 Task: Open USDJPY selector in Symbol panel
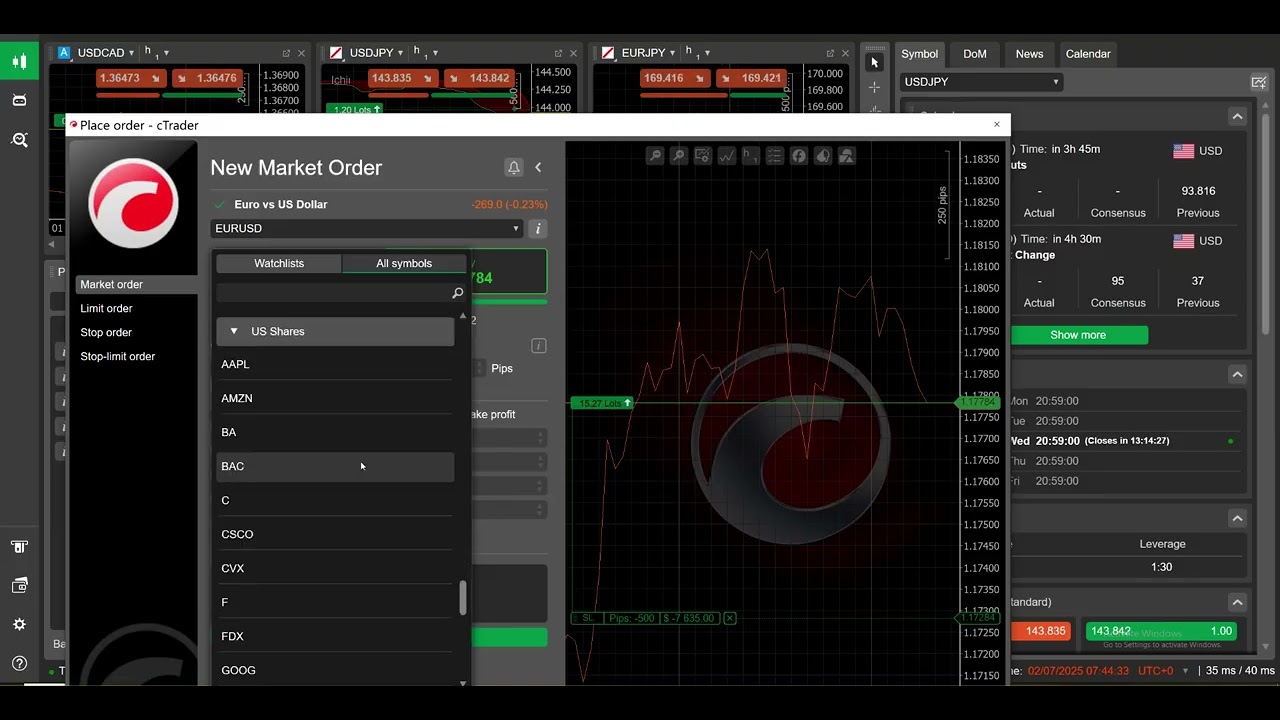981,82
